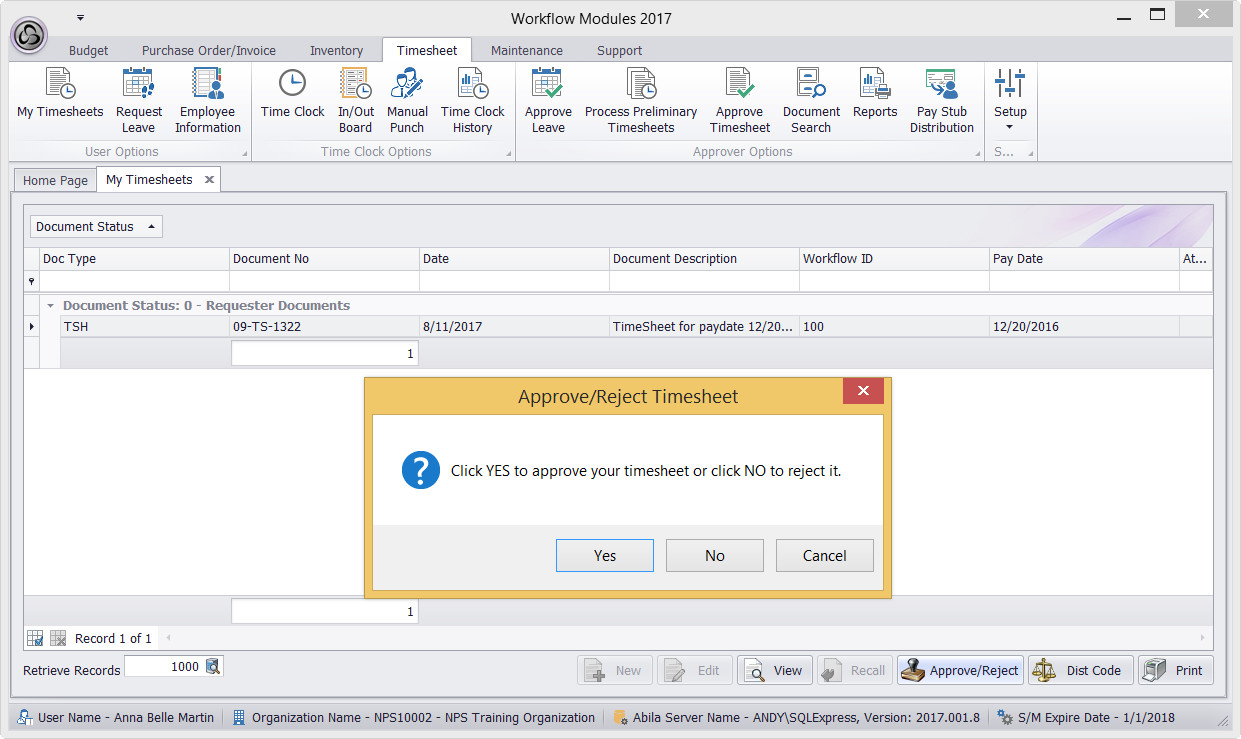This screenshot has height=739, width=1241.
Task: Click Yes to approve the timesheet
Action: coord(604,556)
